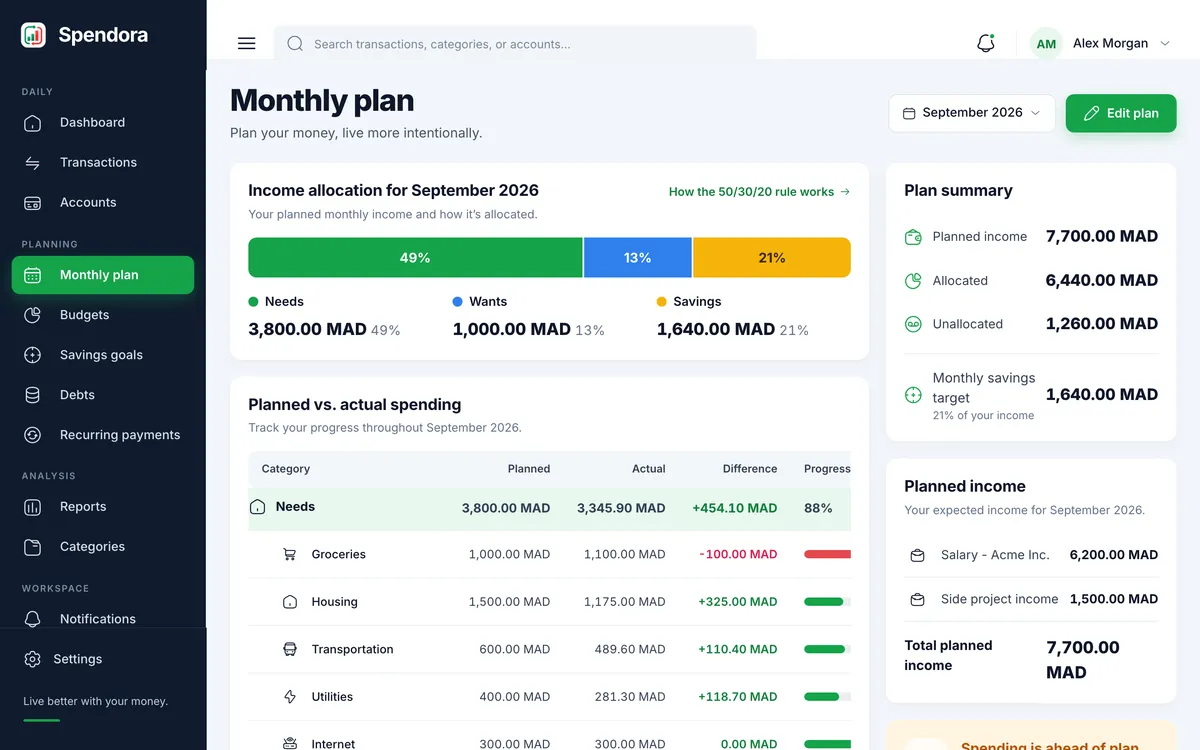This screenshot has width=1200, height=750.
Task: Click the Reports bar chart icon
Action: [x=32, y=507]
